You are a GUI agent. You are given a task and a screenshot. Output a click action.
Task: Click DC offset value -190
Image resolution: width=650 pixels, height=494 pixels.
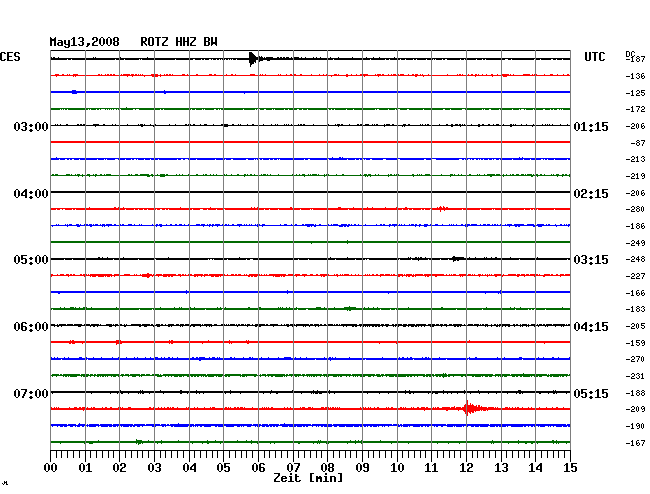click(635, 426)
